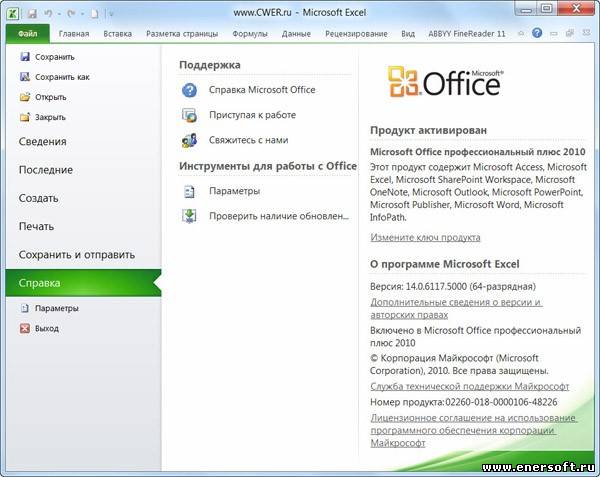Select Закрыть in the backstage menu
600x477 pixels.
coord(50,117)
